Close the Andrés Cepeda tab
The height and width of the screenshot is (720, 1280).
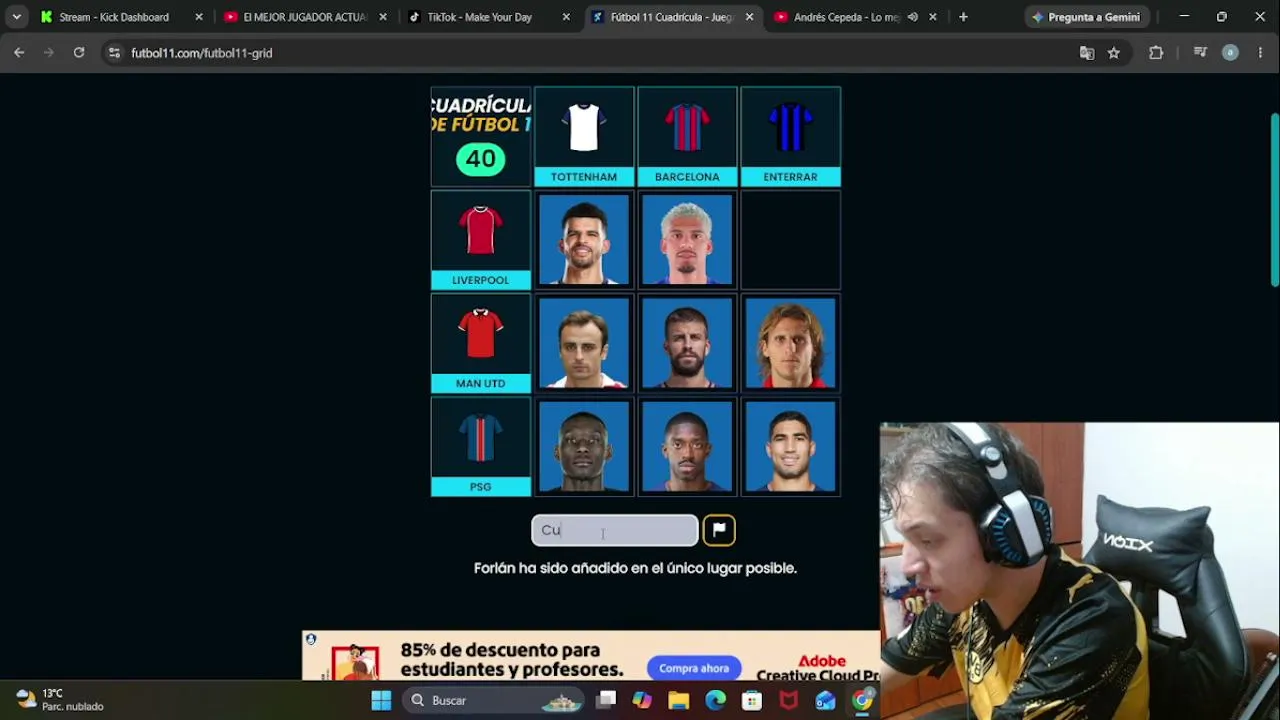click(x=933, y=17)
